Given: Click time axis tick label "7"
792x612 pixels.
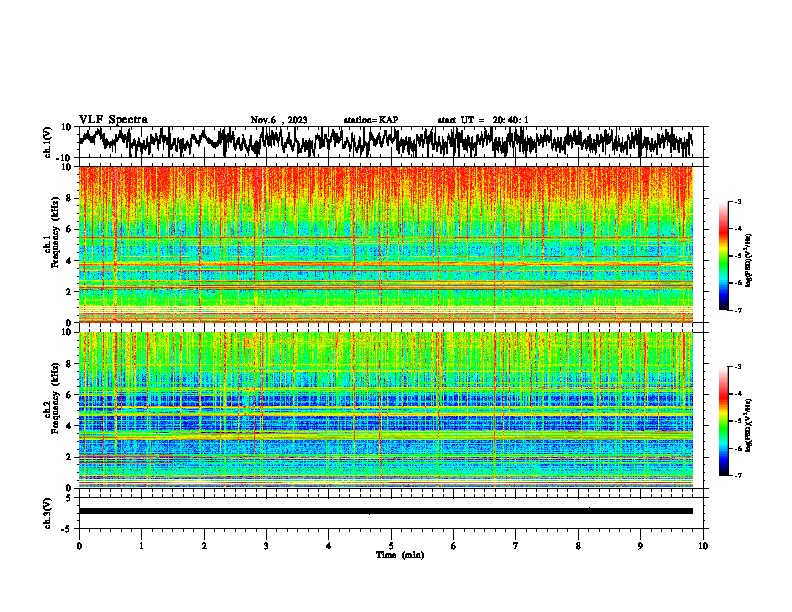Looking at the screenshot, I should point(516,546).
